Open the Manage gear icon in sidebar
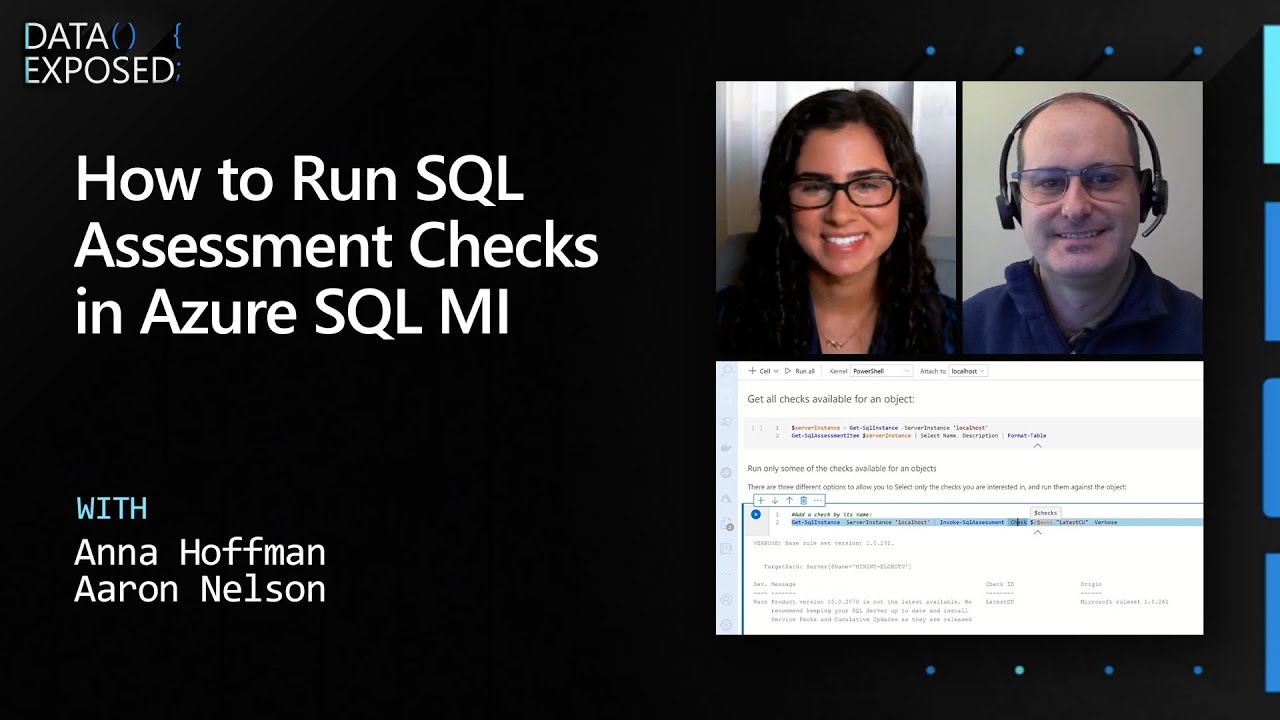 (727, 624)
